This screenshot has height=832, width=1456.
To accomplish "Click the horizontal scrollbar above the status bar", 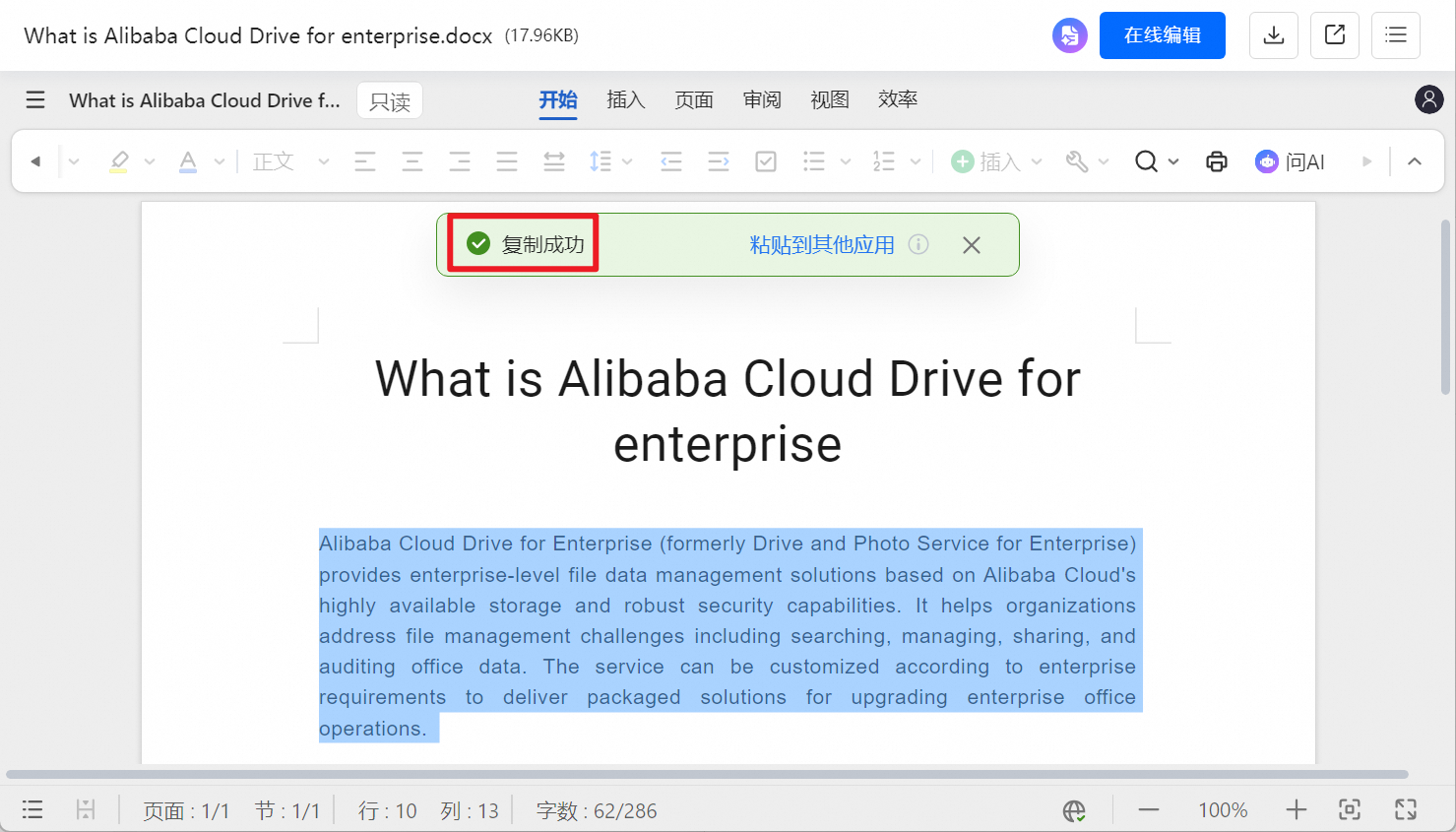I will pyautogui.click(x=707, y=774).
